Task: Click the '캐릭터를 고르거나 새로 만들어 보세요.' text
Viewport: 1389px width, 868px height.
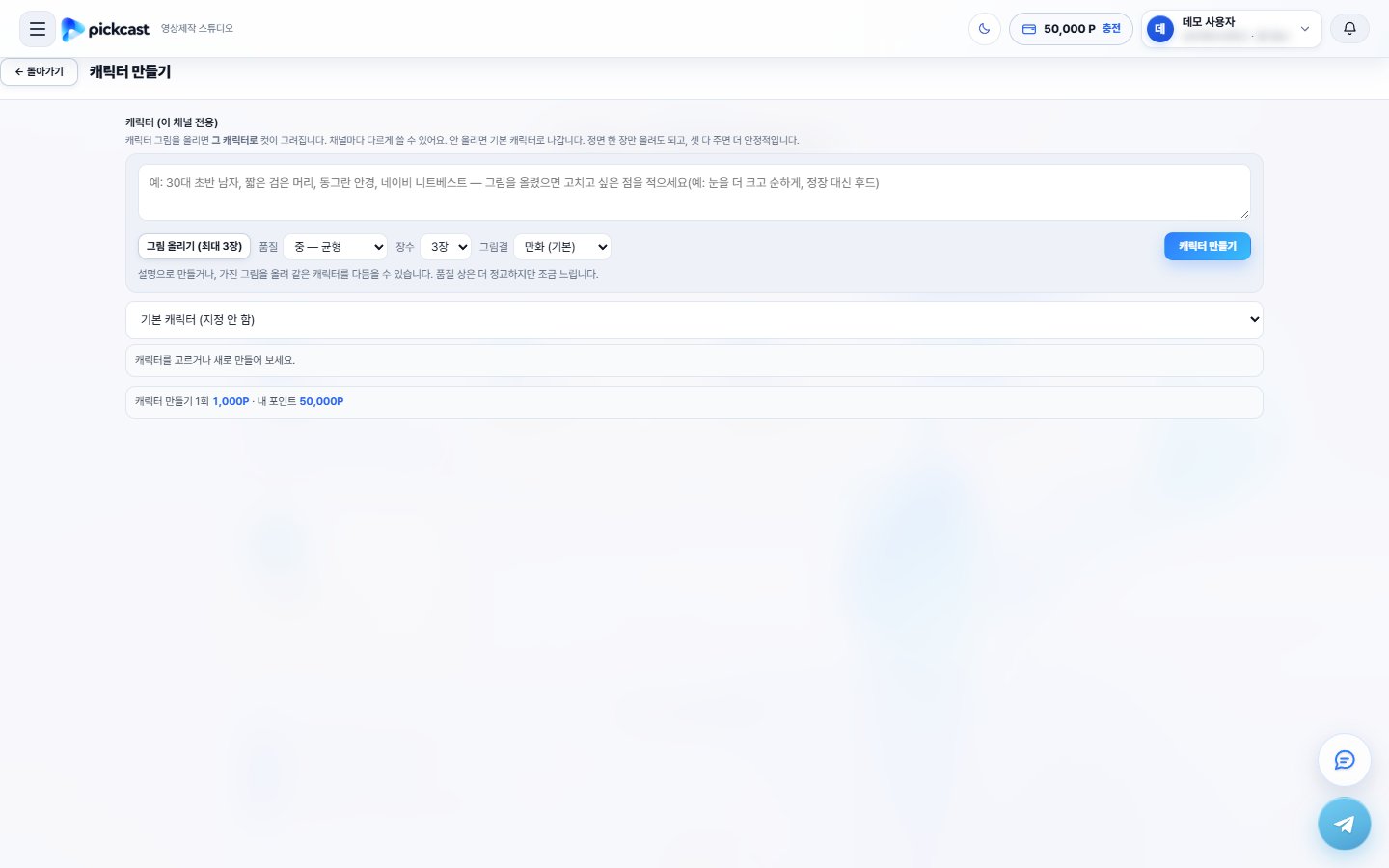Action: click(x=215, y=360)
